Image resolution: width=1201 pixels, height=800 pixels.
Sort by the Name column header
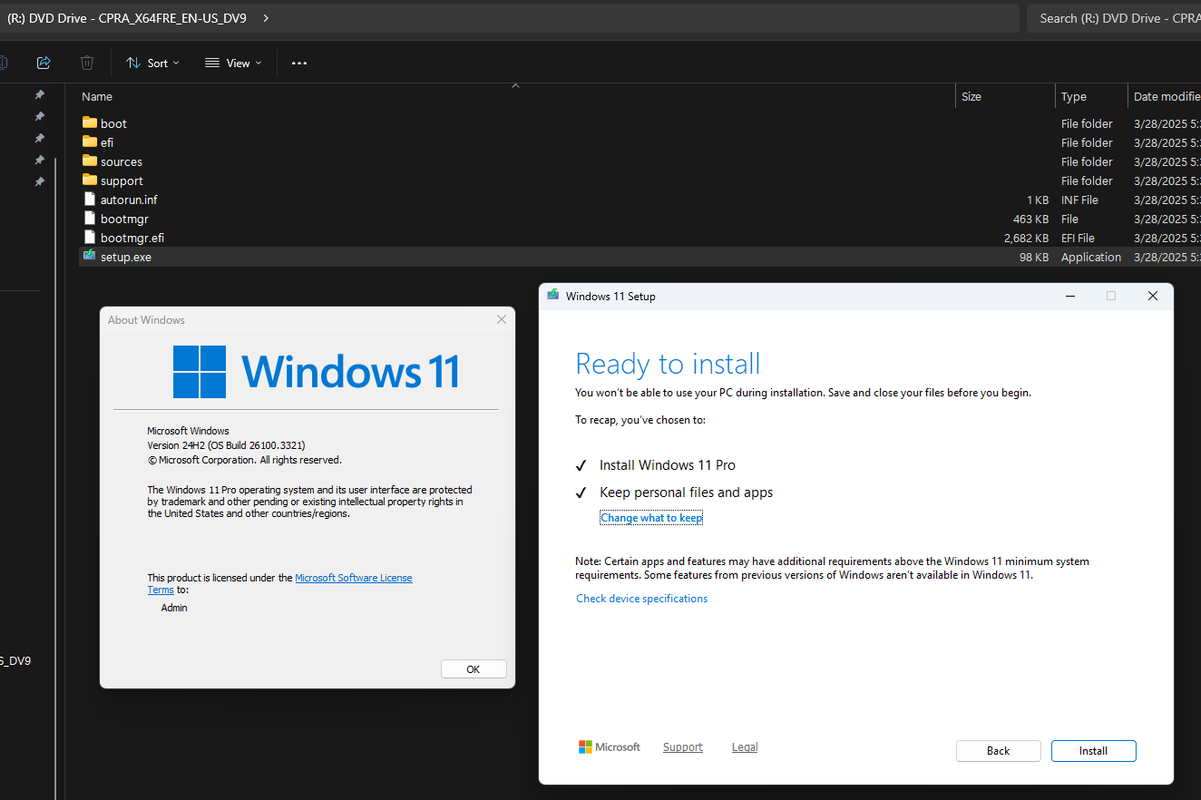(97, 97)
